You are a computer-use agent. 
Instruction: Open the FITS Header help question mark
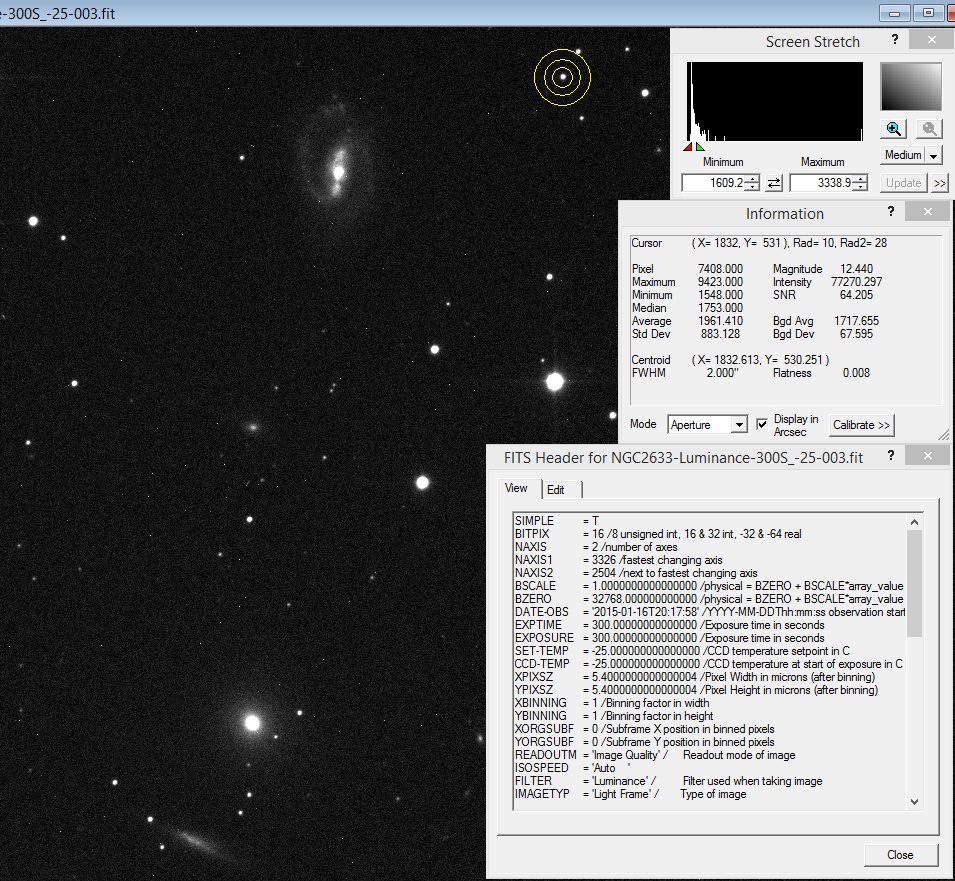tap(890, 455)
